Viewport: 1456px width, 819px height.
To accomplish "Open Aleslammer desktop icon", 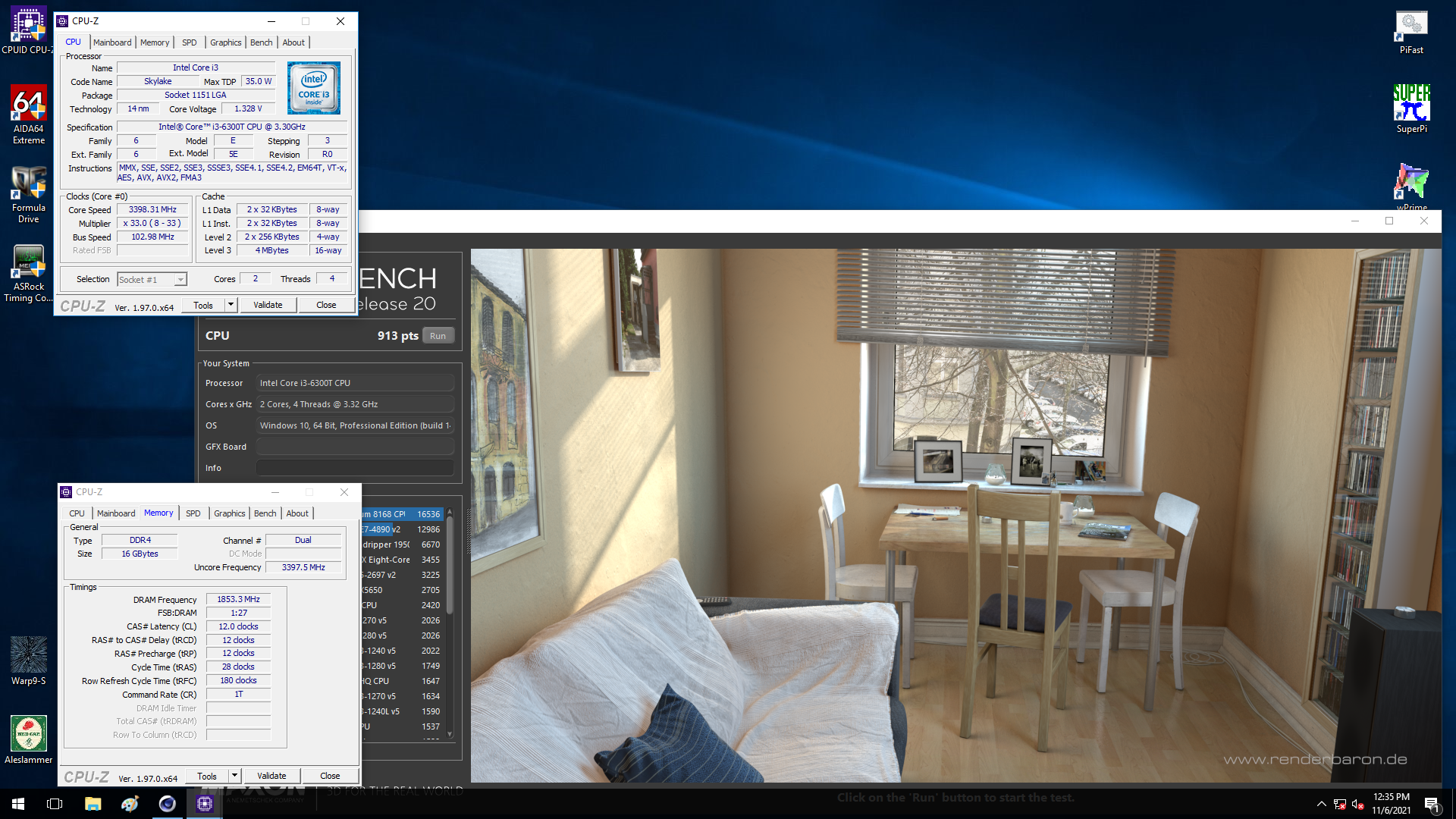I will (28, 740).
